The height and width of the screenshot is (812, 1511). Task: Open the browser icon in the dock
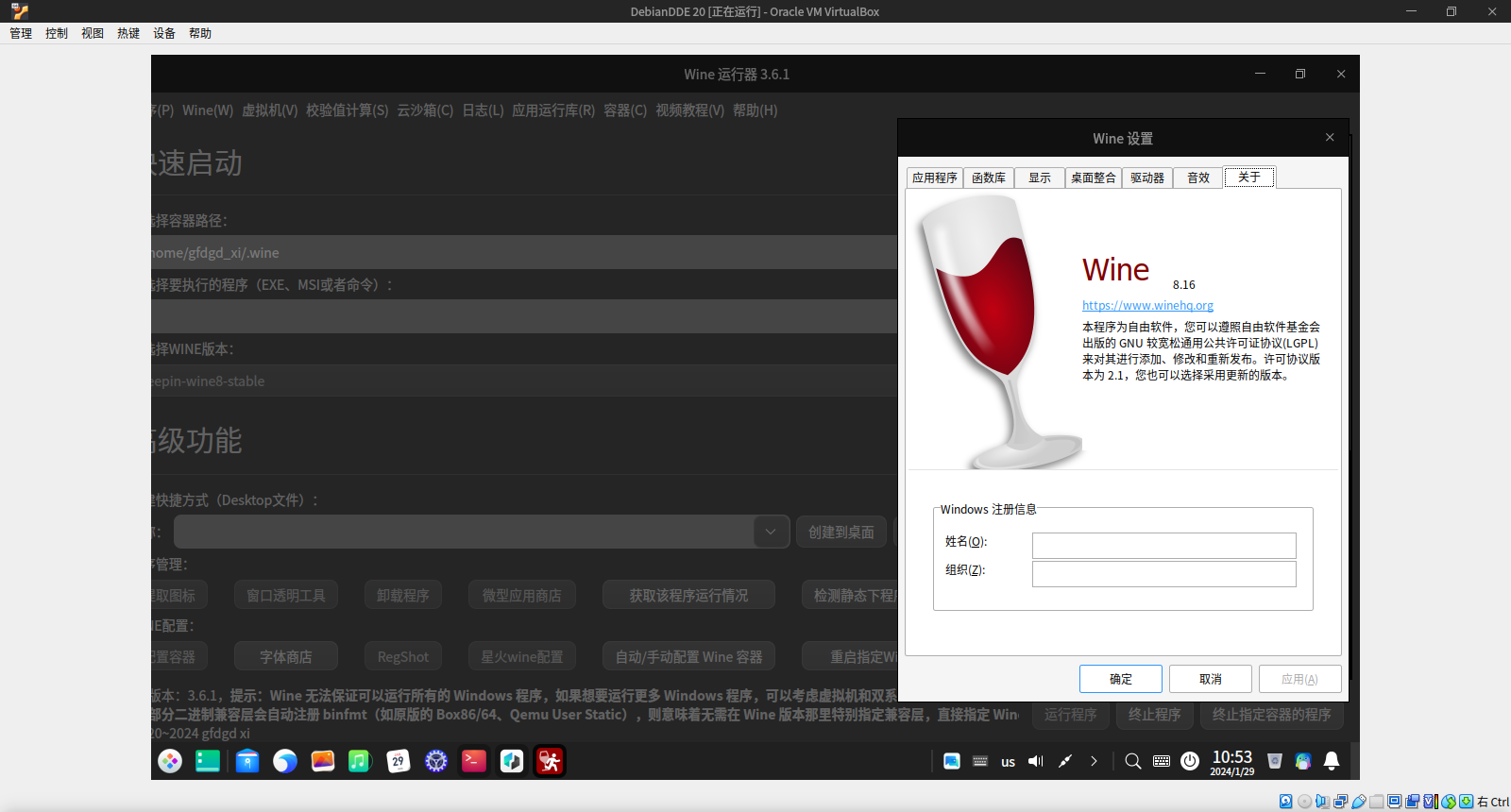click(x=285, y=761)
